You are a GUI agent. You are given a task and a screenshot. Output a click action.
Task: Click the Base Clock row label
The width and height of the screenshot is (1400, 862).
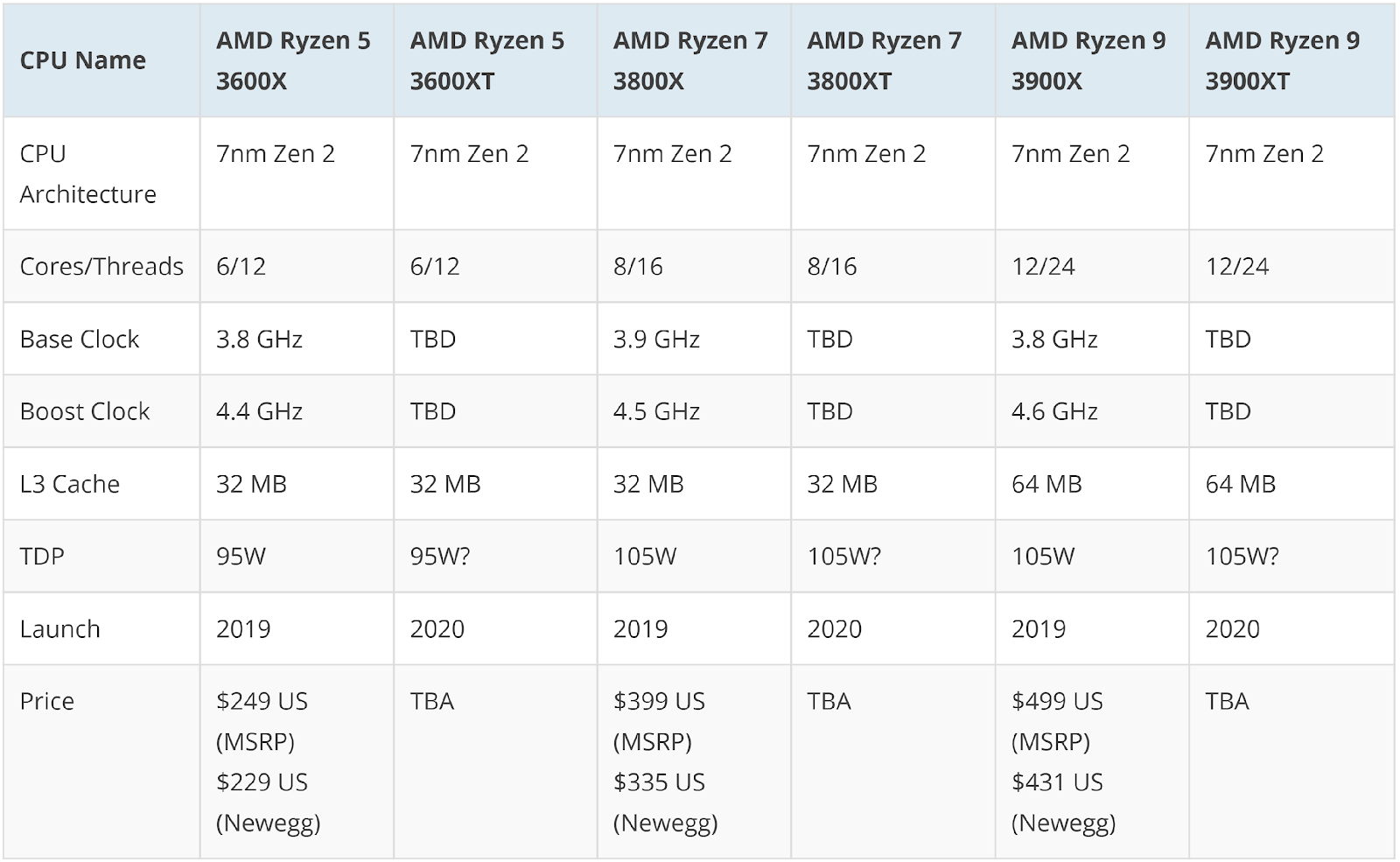coord(80,339)
